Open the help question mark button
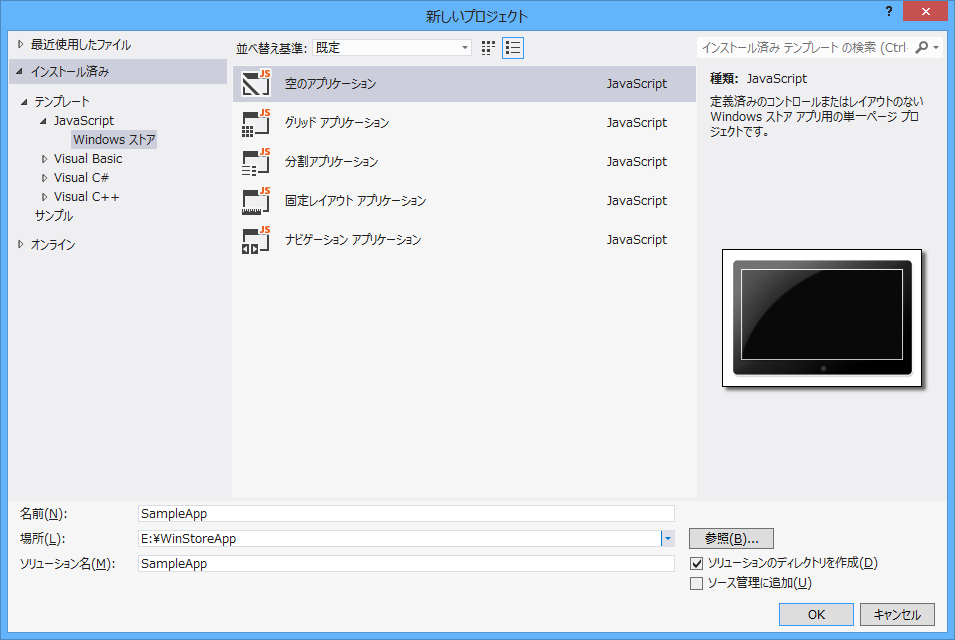The image size is (955, 640). (889, 11)
